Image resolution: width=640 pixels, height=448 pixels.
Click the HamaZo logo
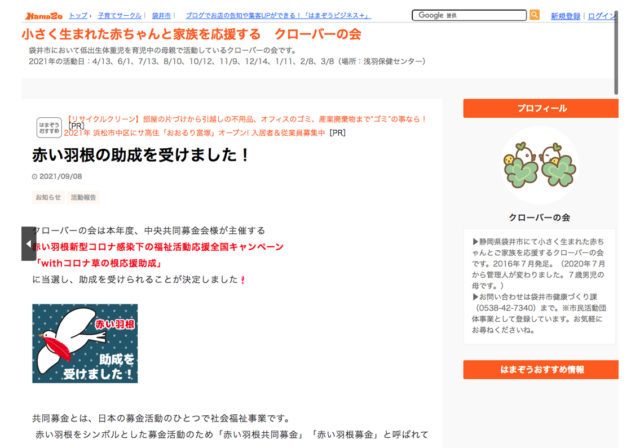[x=44, y=16]
